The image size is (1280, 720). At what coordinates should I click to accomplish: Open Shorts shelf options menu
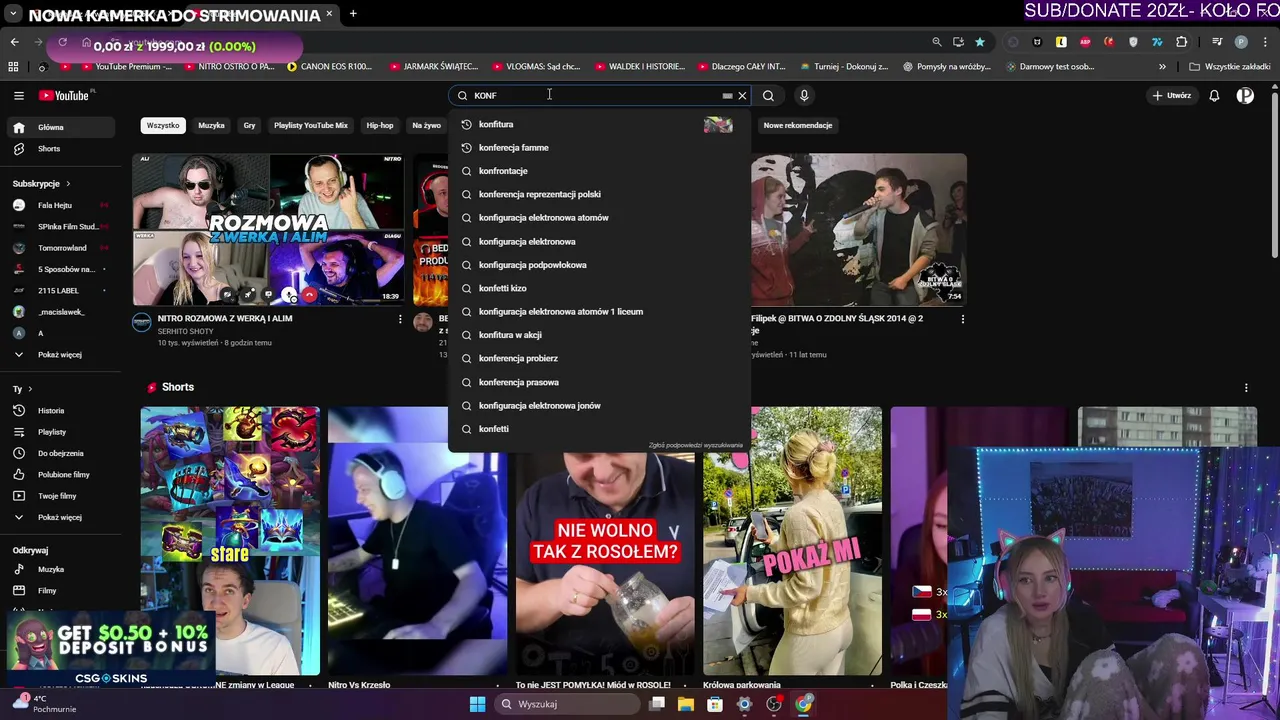click(x=1246, y=388)
